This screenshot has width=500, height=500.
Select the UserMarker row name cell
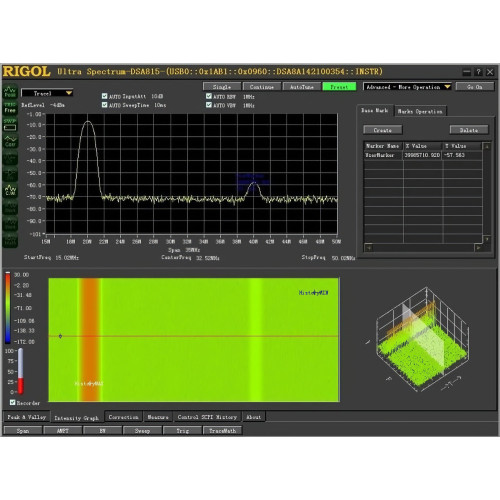[x=383, y=155]
